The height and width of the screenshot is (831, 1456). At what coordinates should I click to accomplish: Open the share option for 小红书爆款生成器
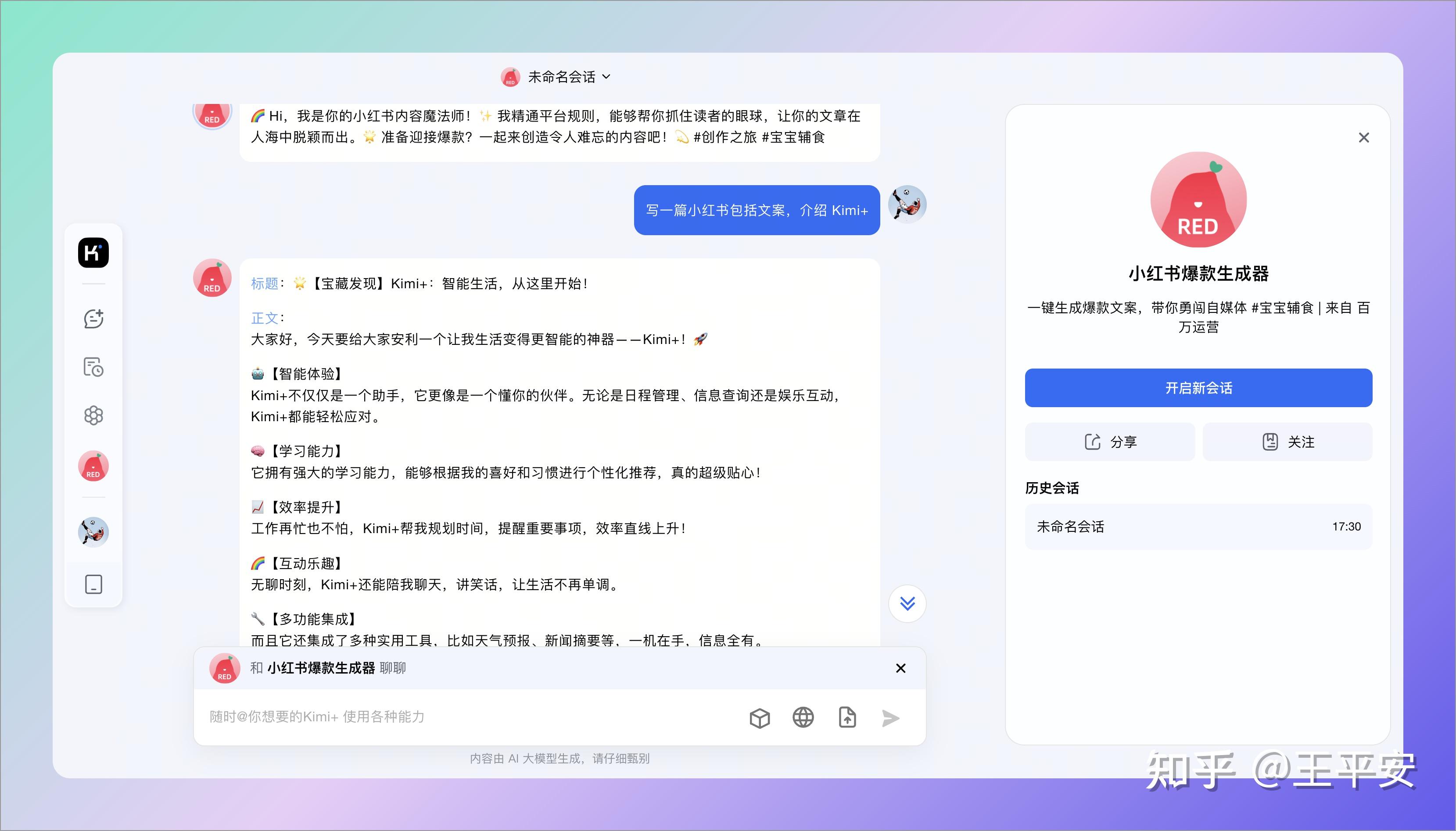coord(1109,441)
